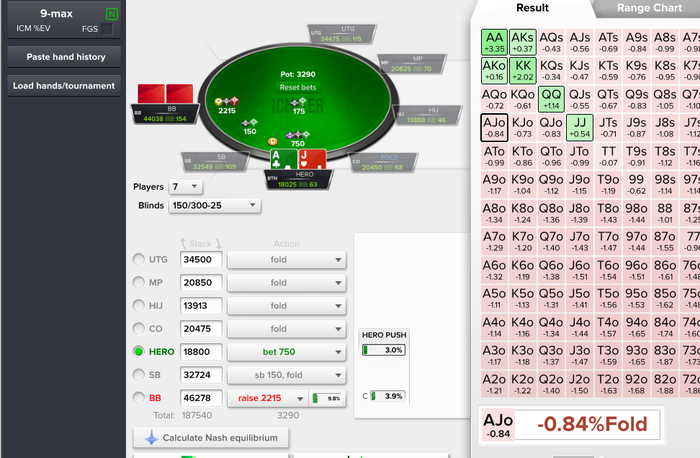The image size is (700, 458).
Task: Click the SB 150 chip stack
Action: [250, 127]
